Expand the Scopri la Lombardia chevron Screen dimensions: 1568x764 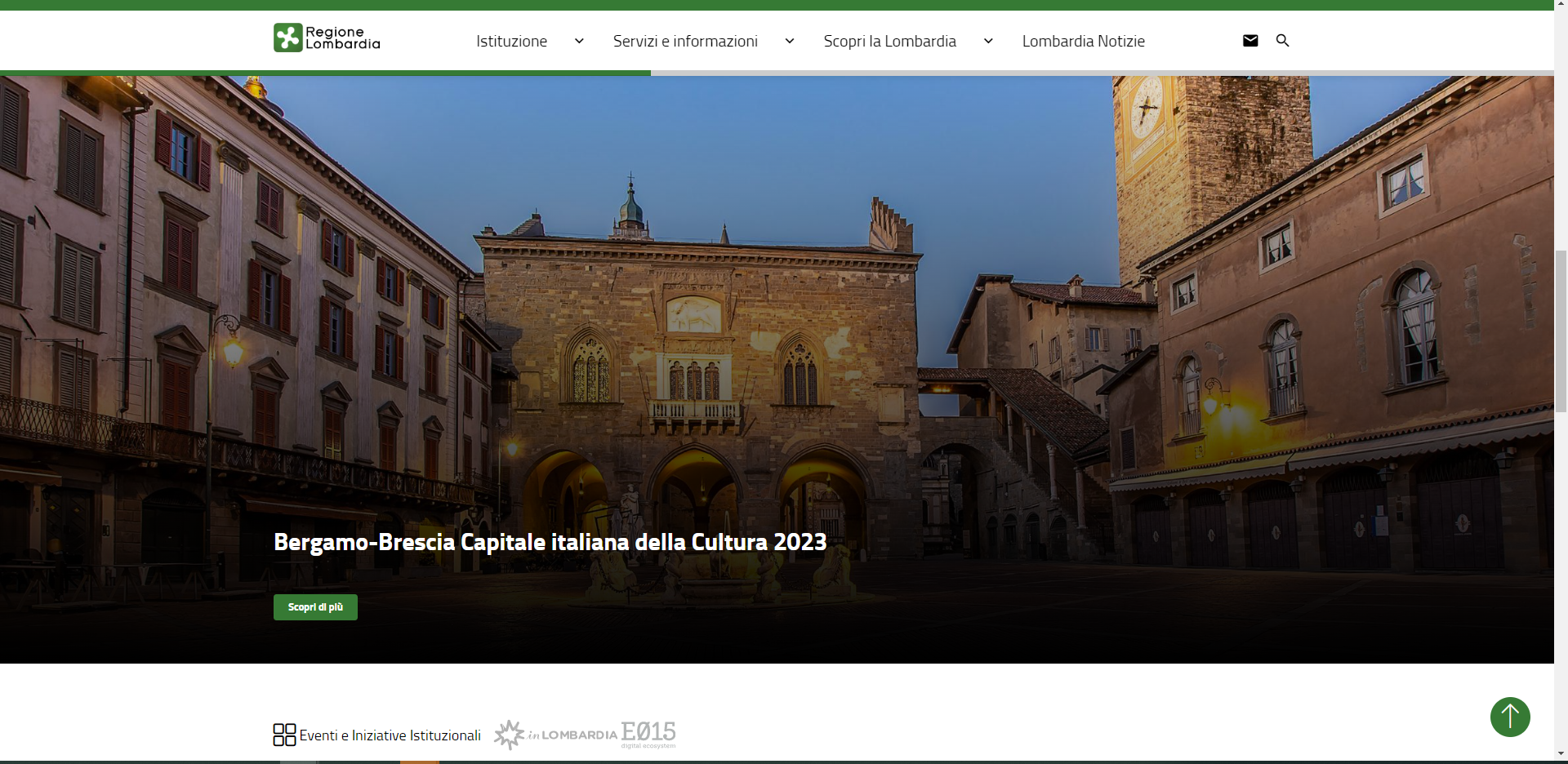pos(988,41)
